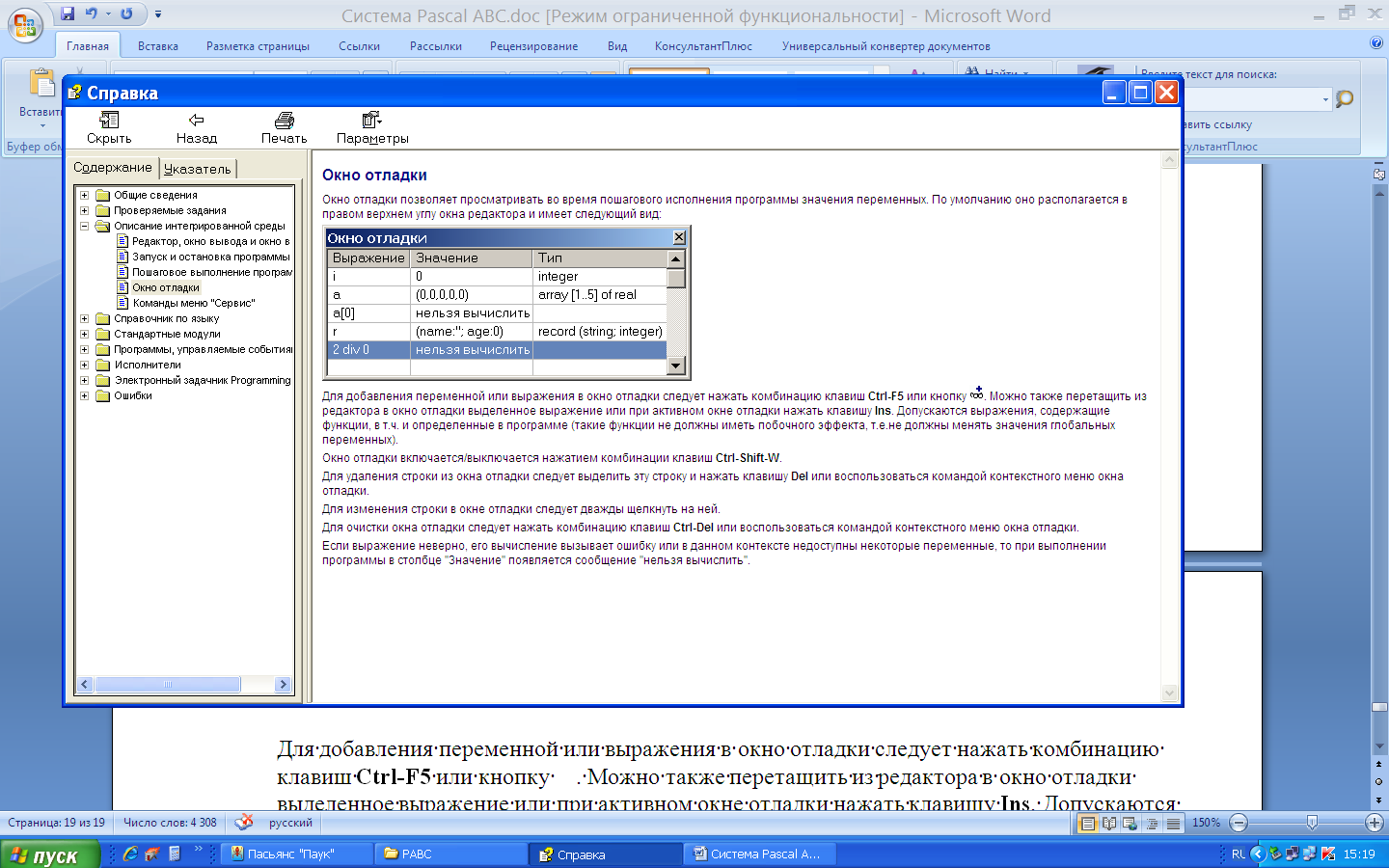Open the Вставка ribbon tab
Image resolution: width=1389 pixels, height=868 pixels.
point(158,45)
